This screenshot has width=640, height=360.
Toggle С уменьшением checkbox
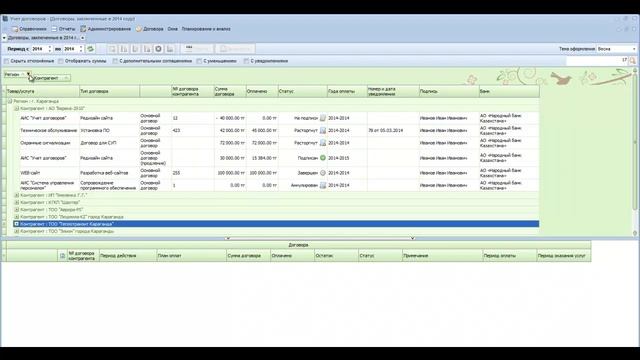[x=199, y=61]
